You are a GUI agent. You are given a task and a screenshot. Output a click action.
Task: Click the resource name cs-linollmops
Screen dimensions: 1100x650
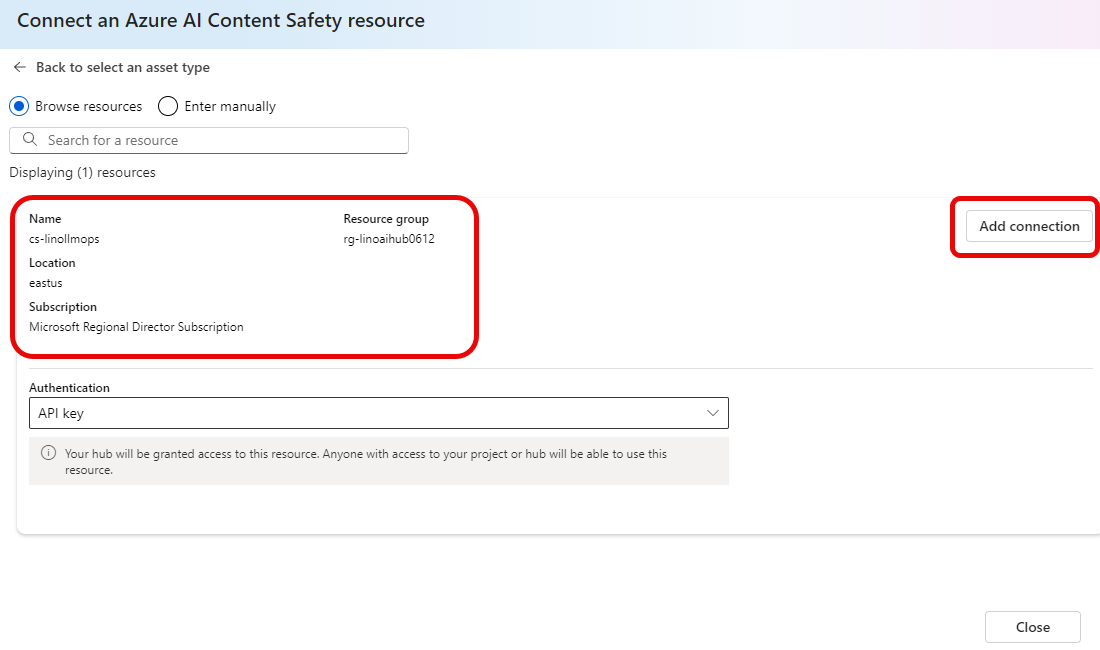point(64,239)
